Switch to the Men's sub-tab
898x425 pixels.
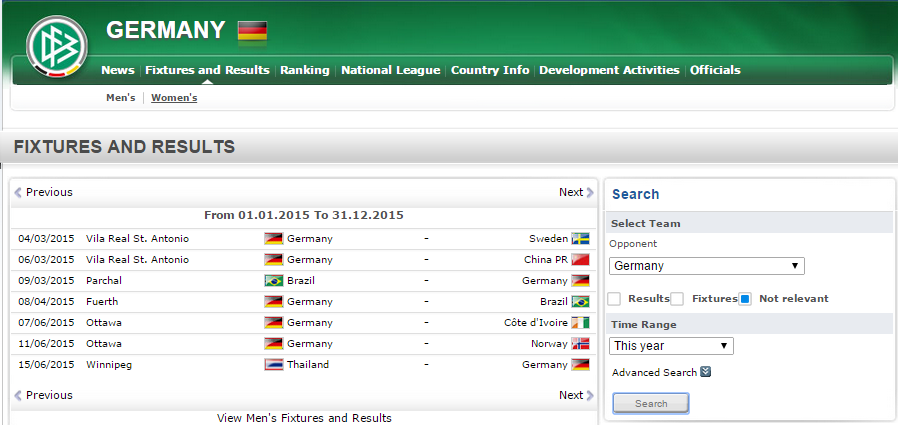point(121,98)
